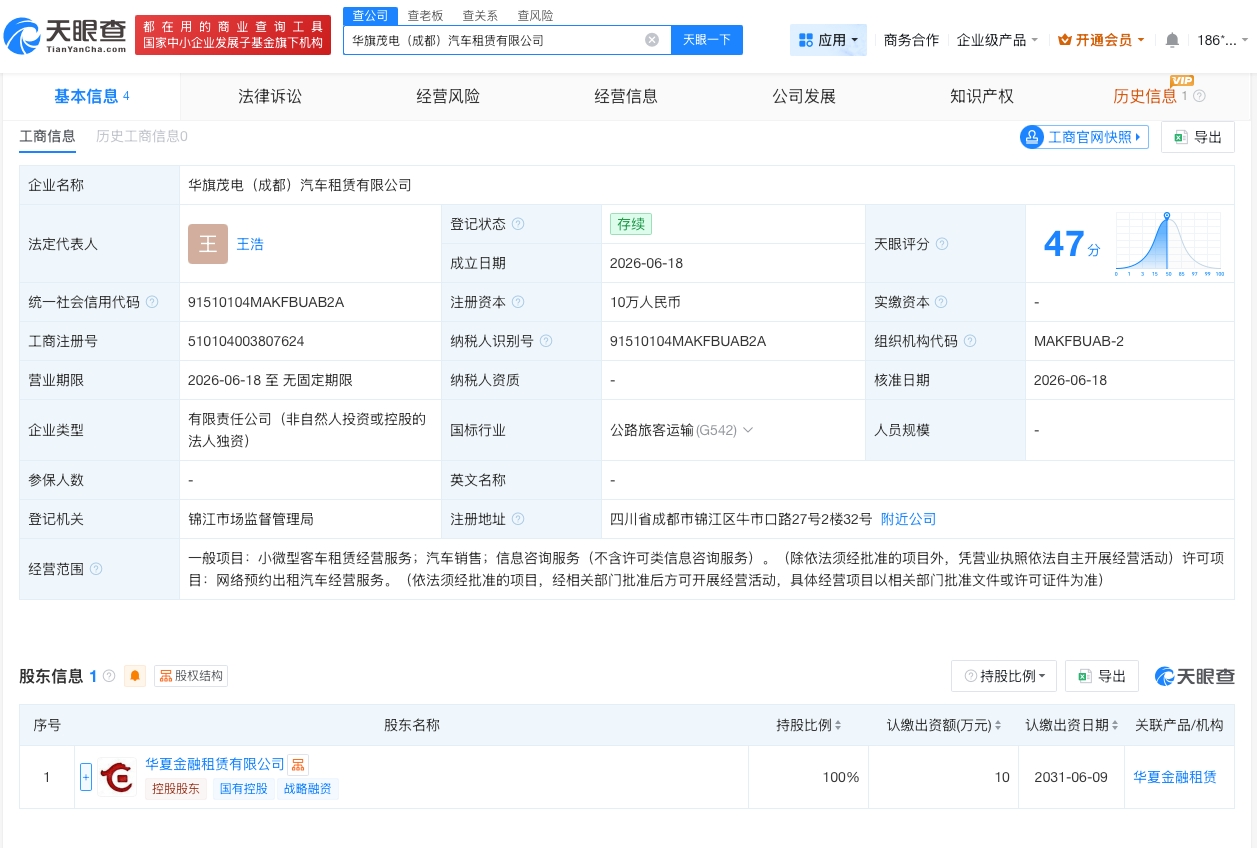The width and height of the screenshot is (1257, 848).
Task: Open the 开通会员 dropdown
Action: point(1101,40)
